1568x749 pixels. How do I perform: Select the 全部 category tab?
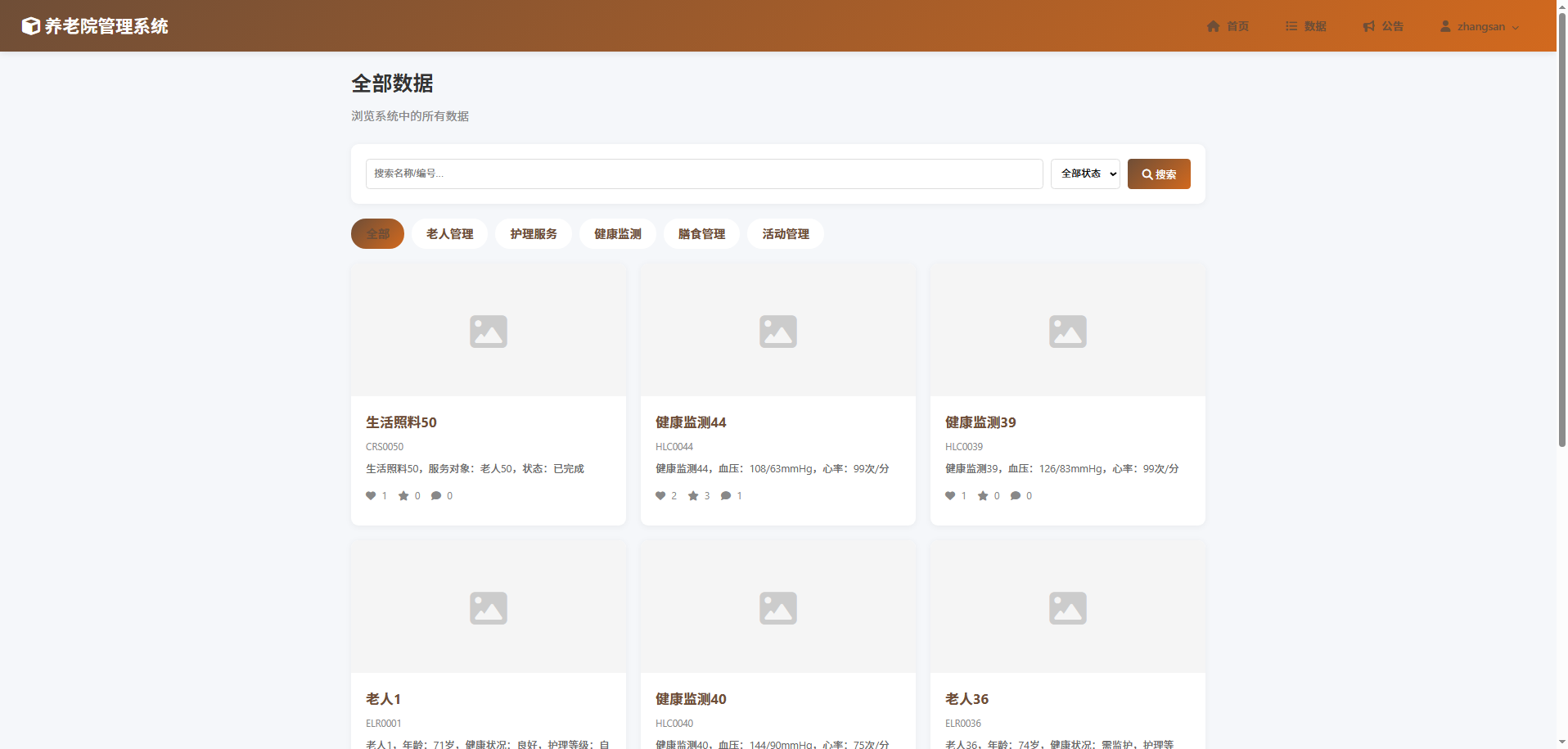pyautogui.click(x=377, y=234)
